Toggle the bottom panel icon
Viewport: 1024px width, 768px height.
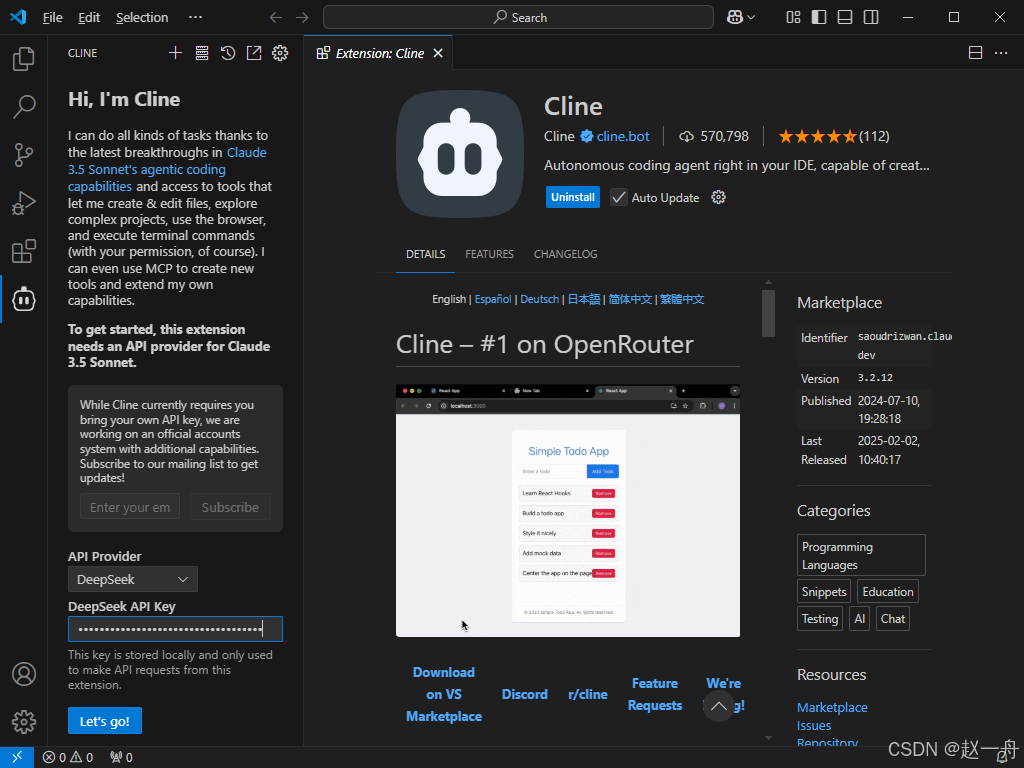[x=845, y=18]
